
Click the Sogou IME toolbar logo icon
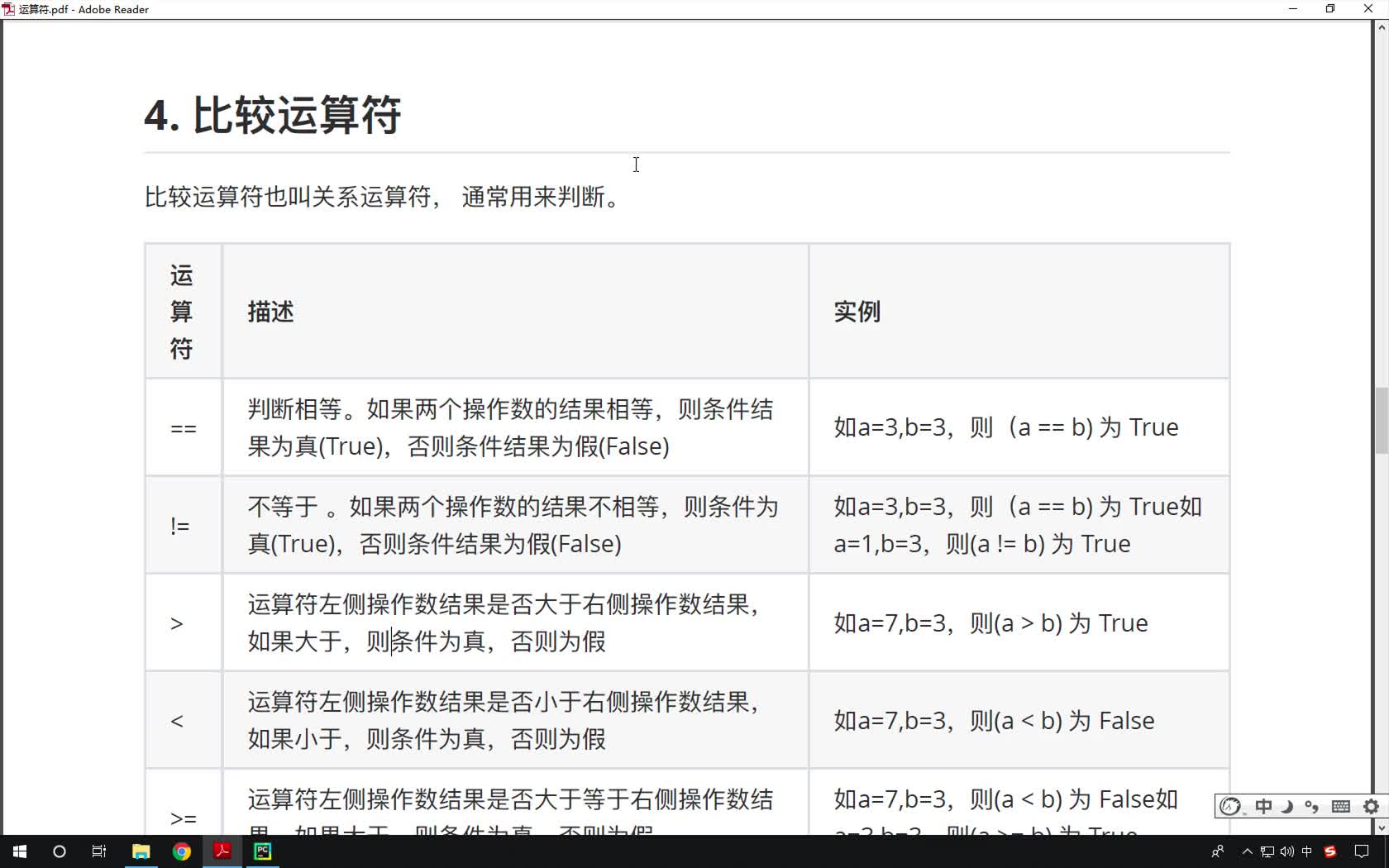(x=1231, y=806)
